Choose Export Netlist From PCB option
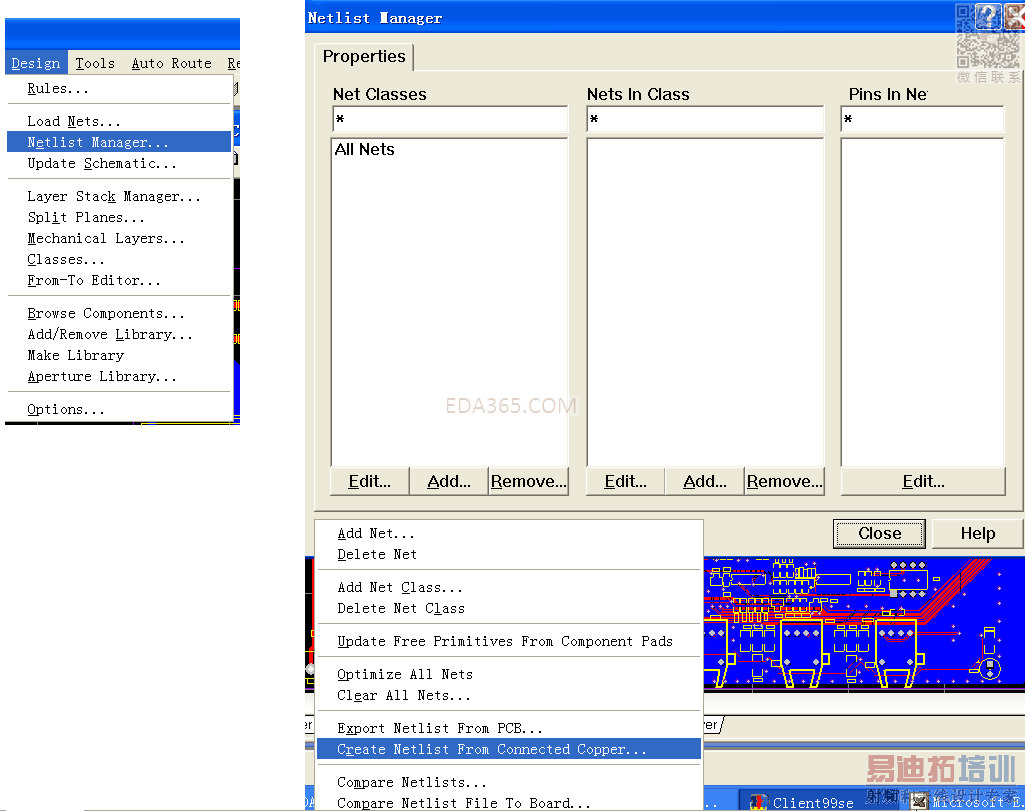This screenshot has height=811, width=1025. tap(440, 728)
